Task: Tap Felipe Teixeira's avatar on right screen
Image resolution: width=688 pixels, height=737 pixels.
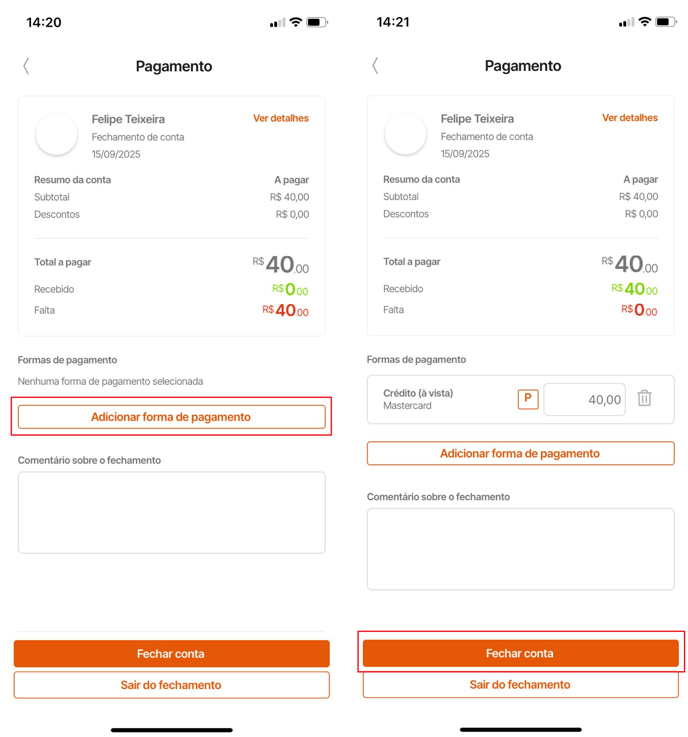Action: (406, 134)
